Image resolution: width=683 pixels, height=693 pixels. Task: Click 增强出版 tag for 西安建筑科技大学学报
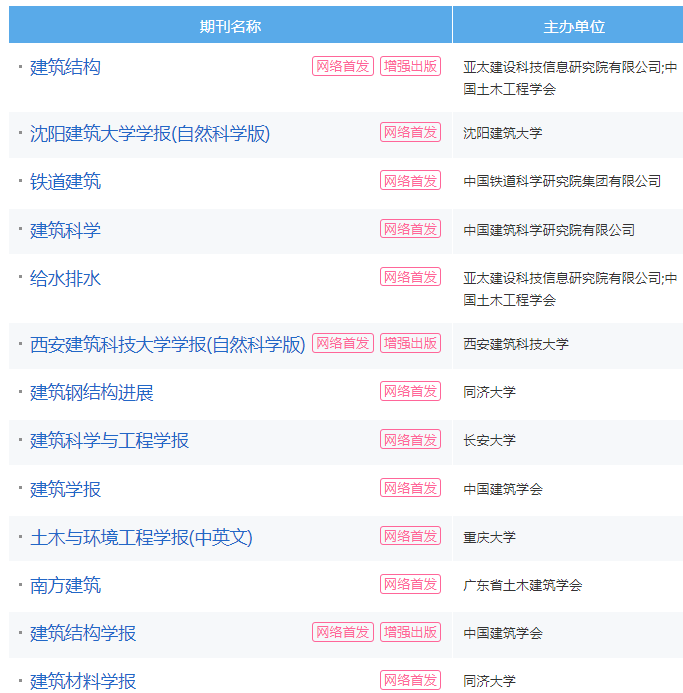[410, 343]
